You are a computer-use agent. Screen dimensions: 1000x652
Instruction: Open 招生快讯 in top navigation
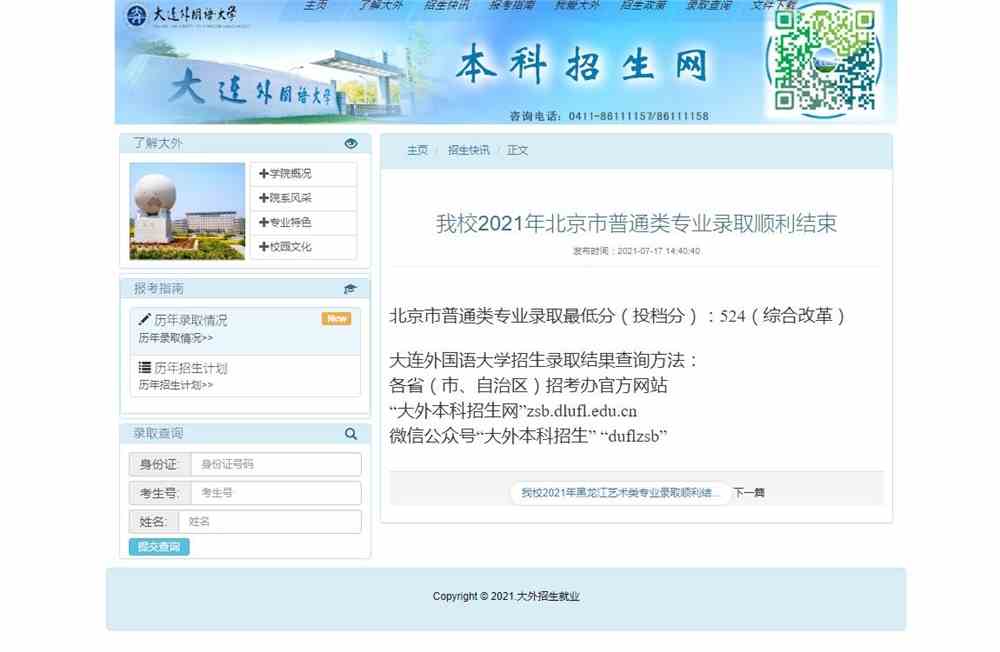coord(446,5)
